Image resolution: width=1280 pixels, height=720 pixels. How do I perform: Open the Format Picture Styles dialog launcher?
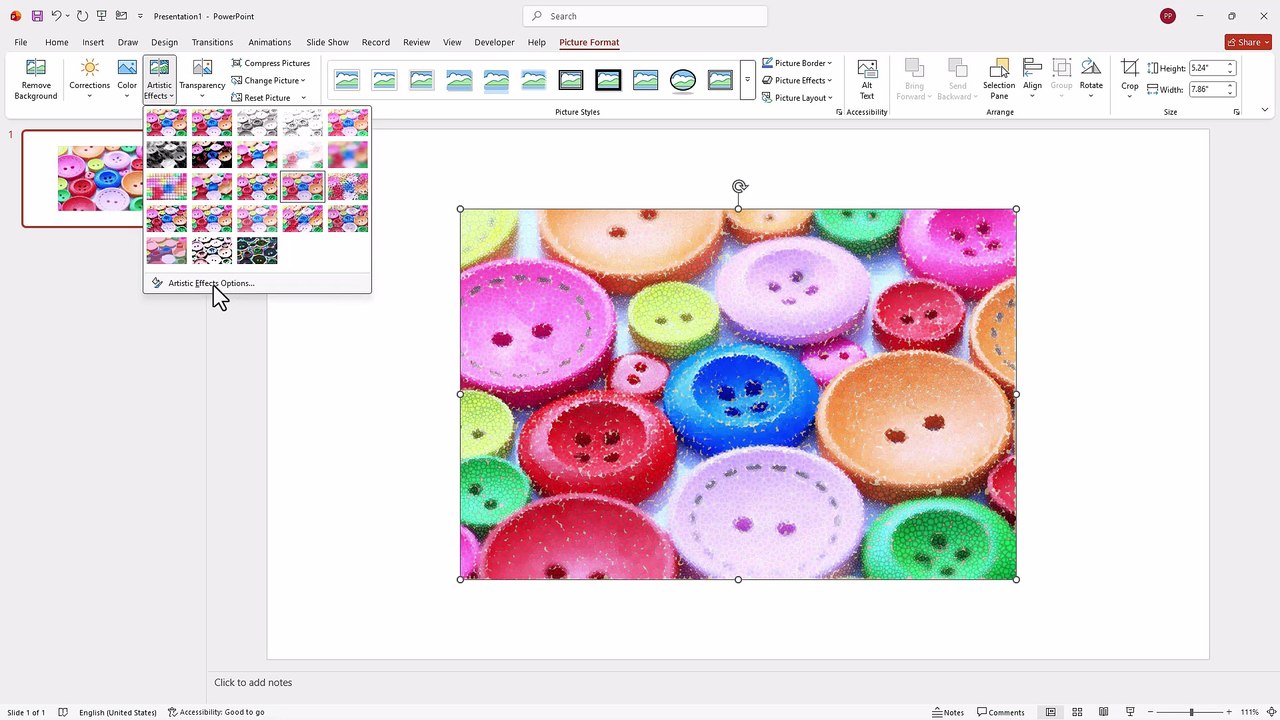tap(839, 112)
